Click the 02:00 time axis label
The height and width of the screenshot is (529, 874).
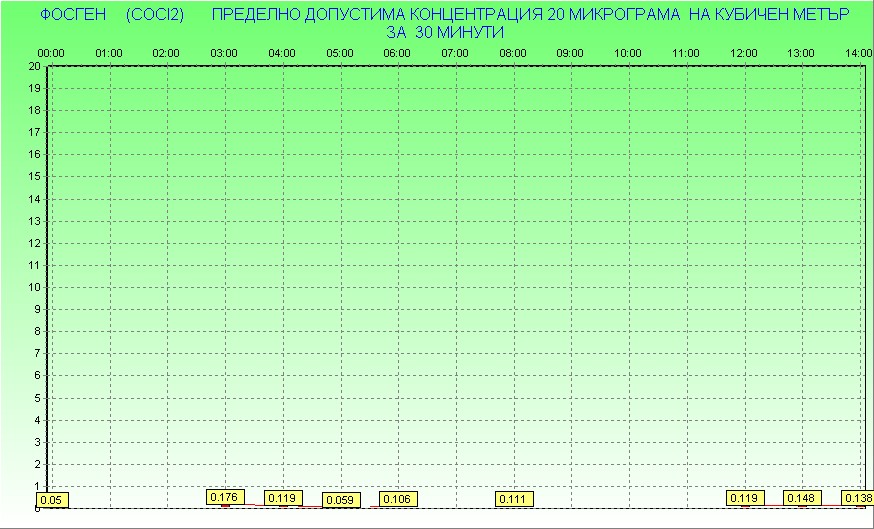pyautogui.click(x=166, y=52)
